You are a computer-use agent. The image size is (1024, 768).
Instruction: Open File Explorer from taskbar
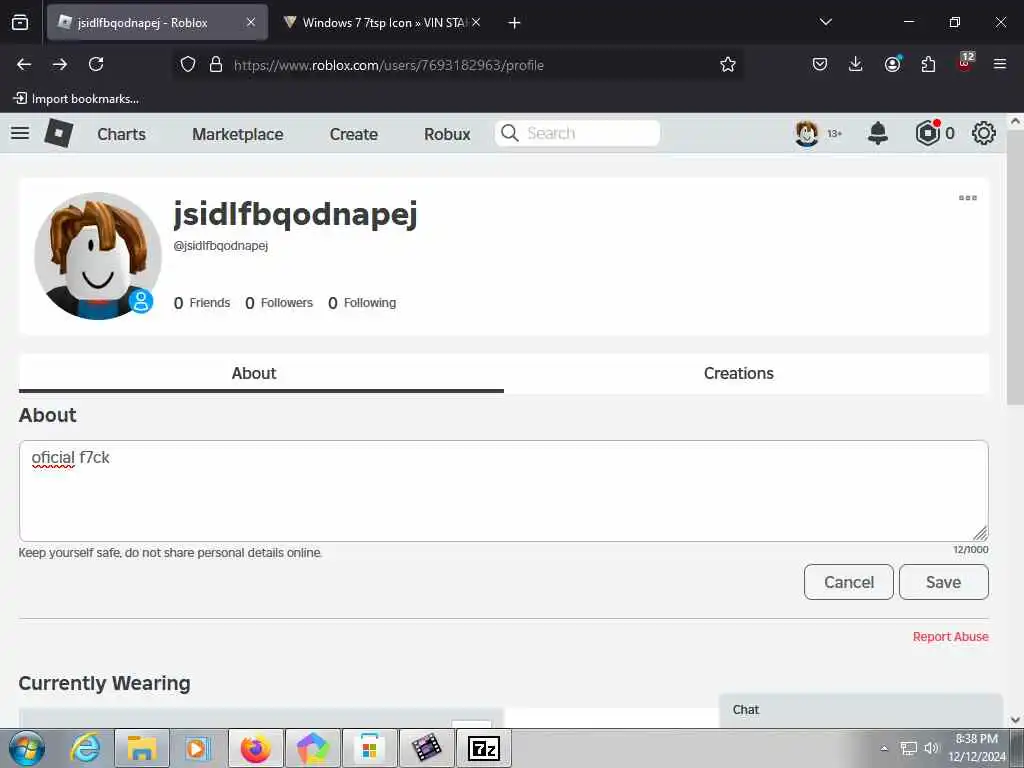pos(142,748)
